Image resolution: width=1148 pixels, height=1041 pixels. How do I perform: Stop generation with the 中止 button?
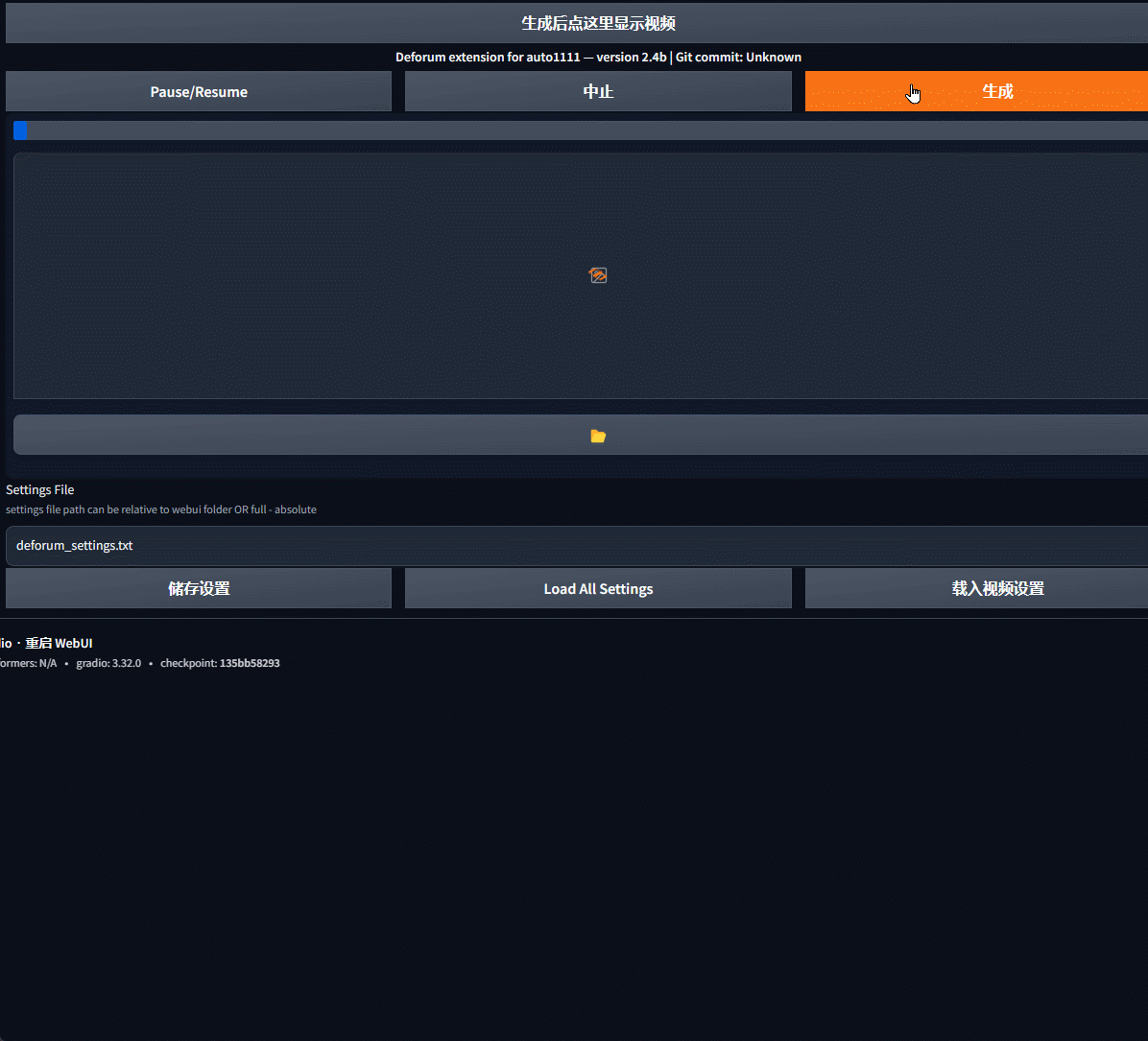coord(598,91)
